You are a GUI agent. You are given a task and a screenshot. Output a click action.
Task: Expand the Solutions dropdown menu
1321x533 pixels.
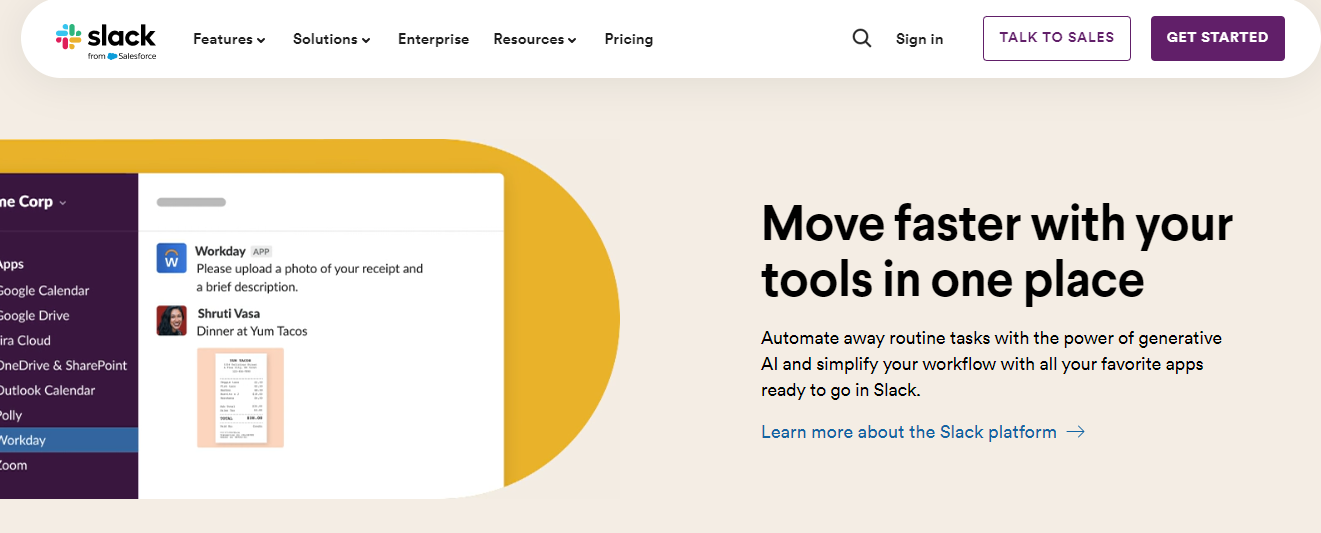[x=332, y=39]
